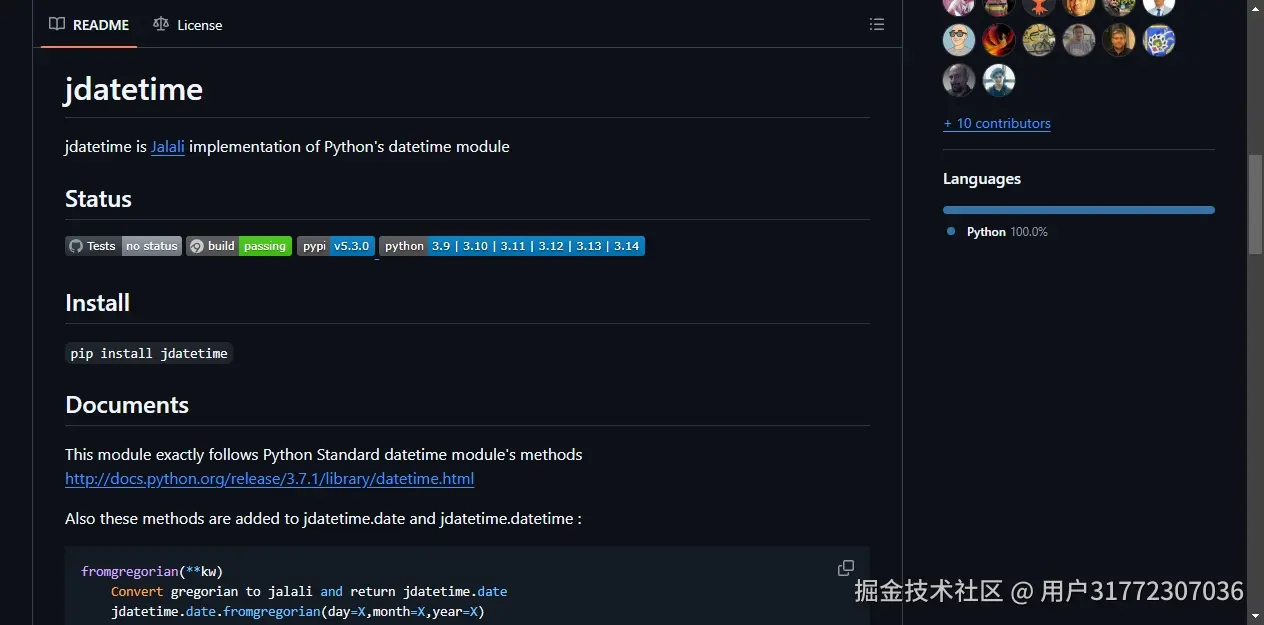Open the Python 100.0% language link

click(x=997, y=232)
